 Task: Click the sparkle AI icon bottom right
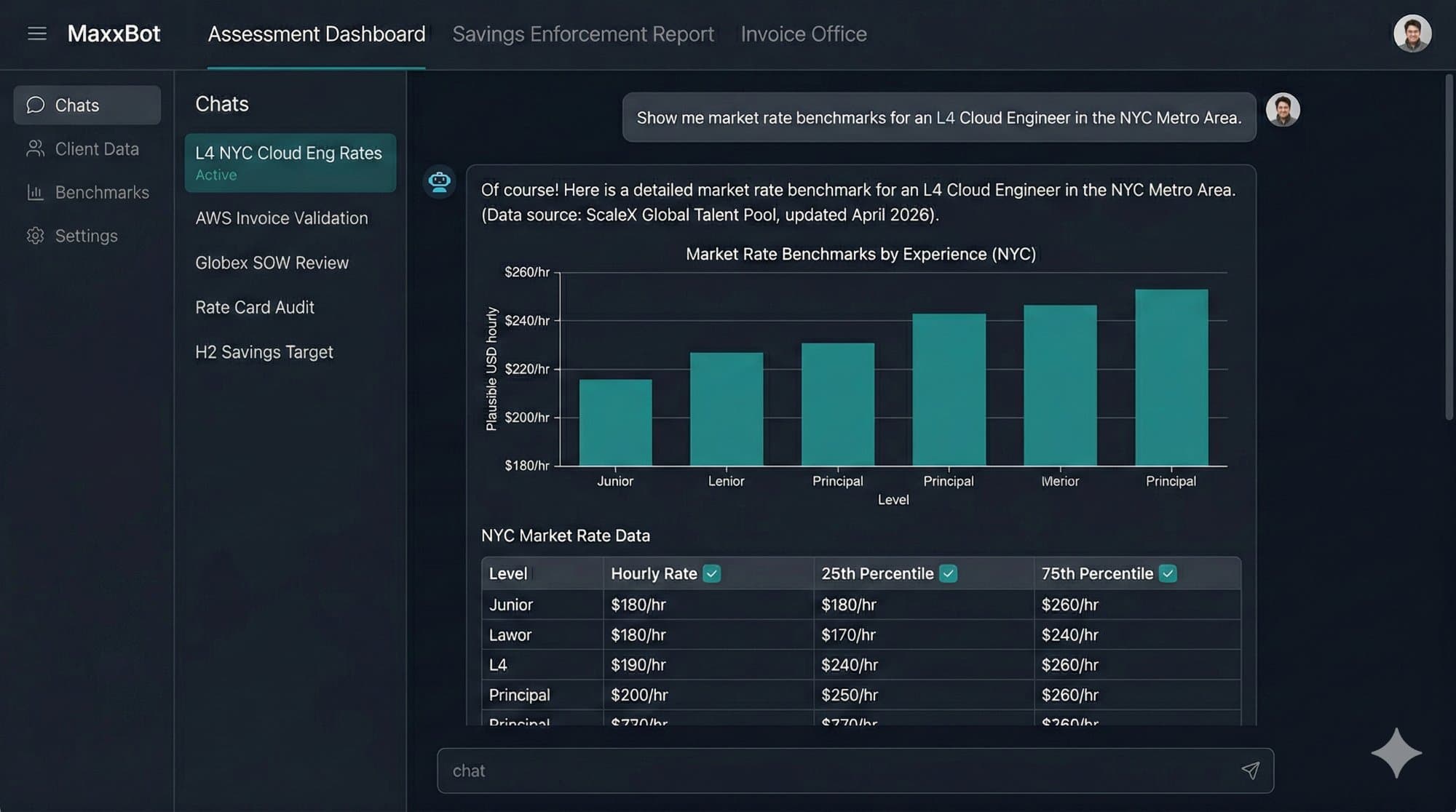click(x=1396, y=754)
